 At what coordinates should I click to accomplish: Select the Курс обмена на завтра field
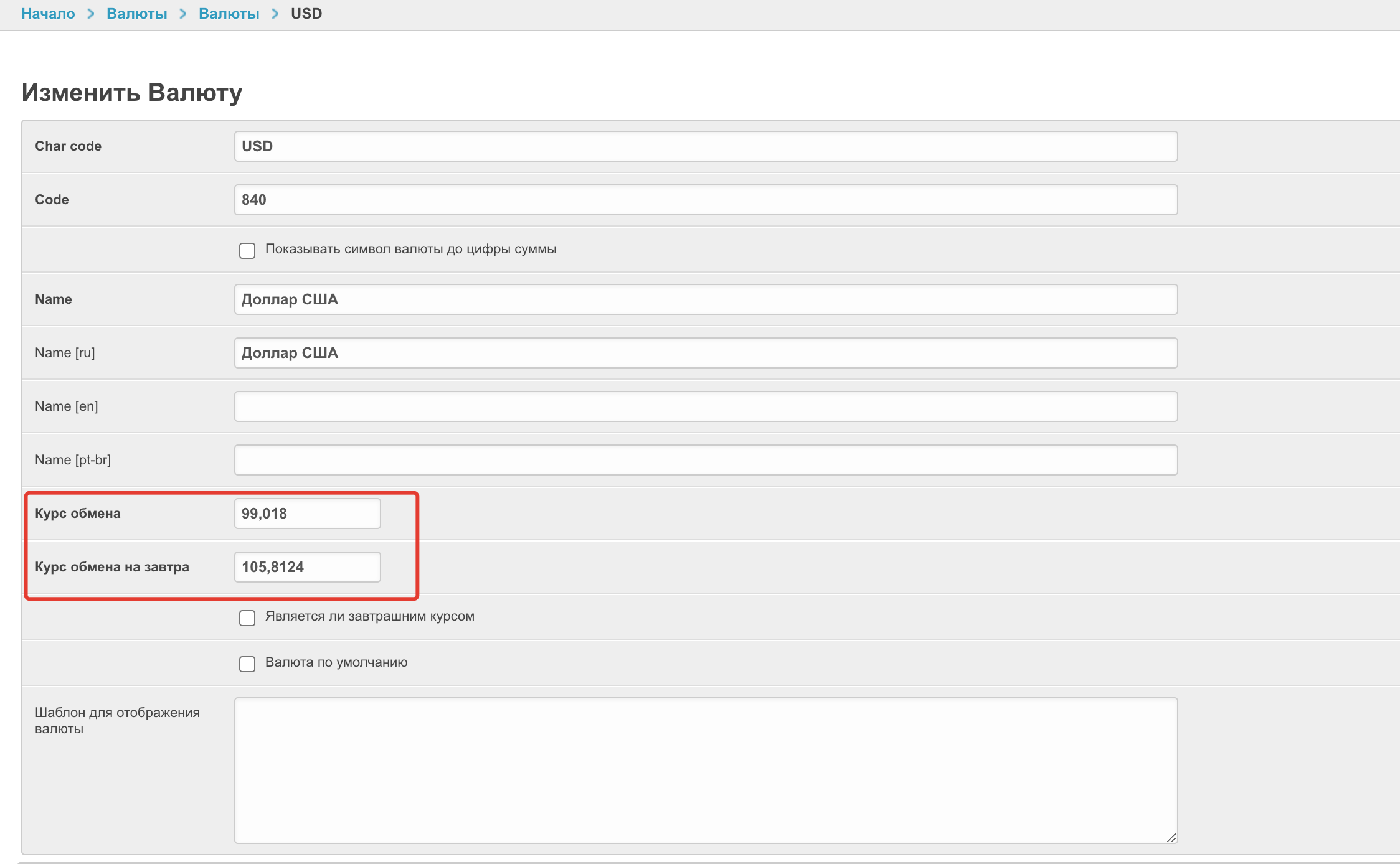[x=307, y=567]
